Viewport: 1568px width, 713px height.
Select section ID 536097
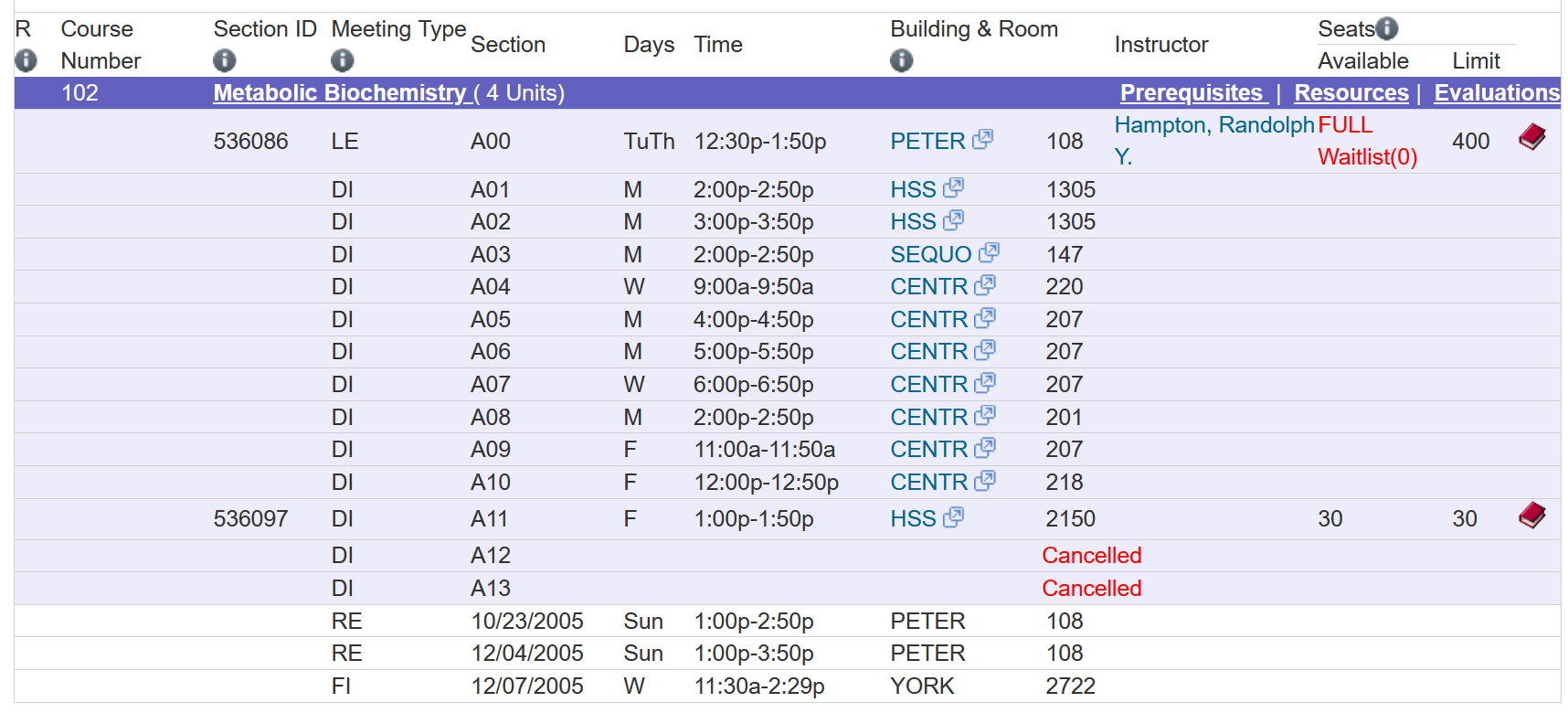(250, 519)
